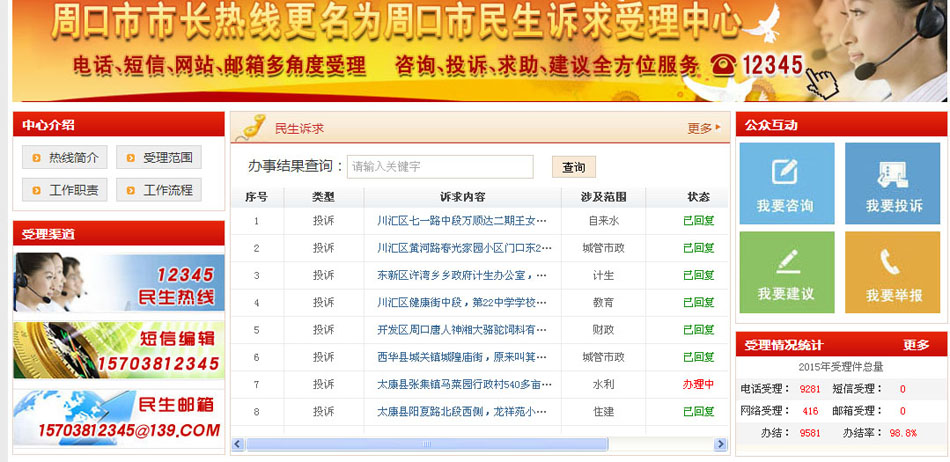Open the complaint about 东新区许湾乡
This screenshot has height=462, width=950.
462,275
